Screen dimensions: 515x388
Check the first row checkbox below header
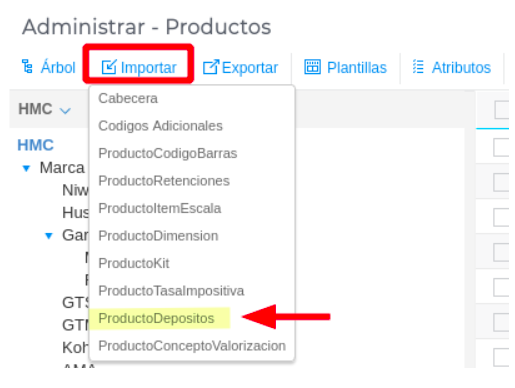coord(501,147)
